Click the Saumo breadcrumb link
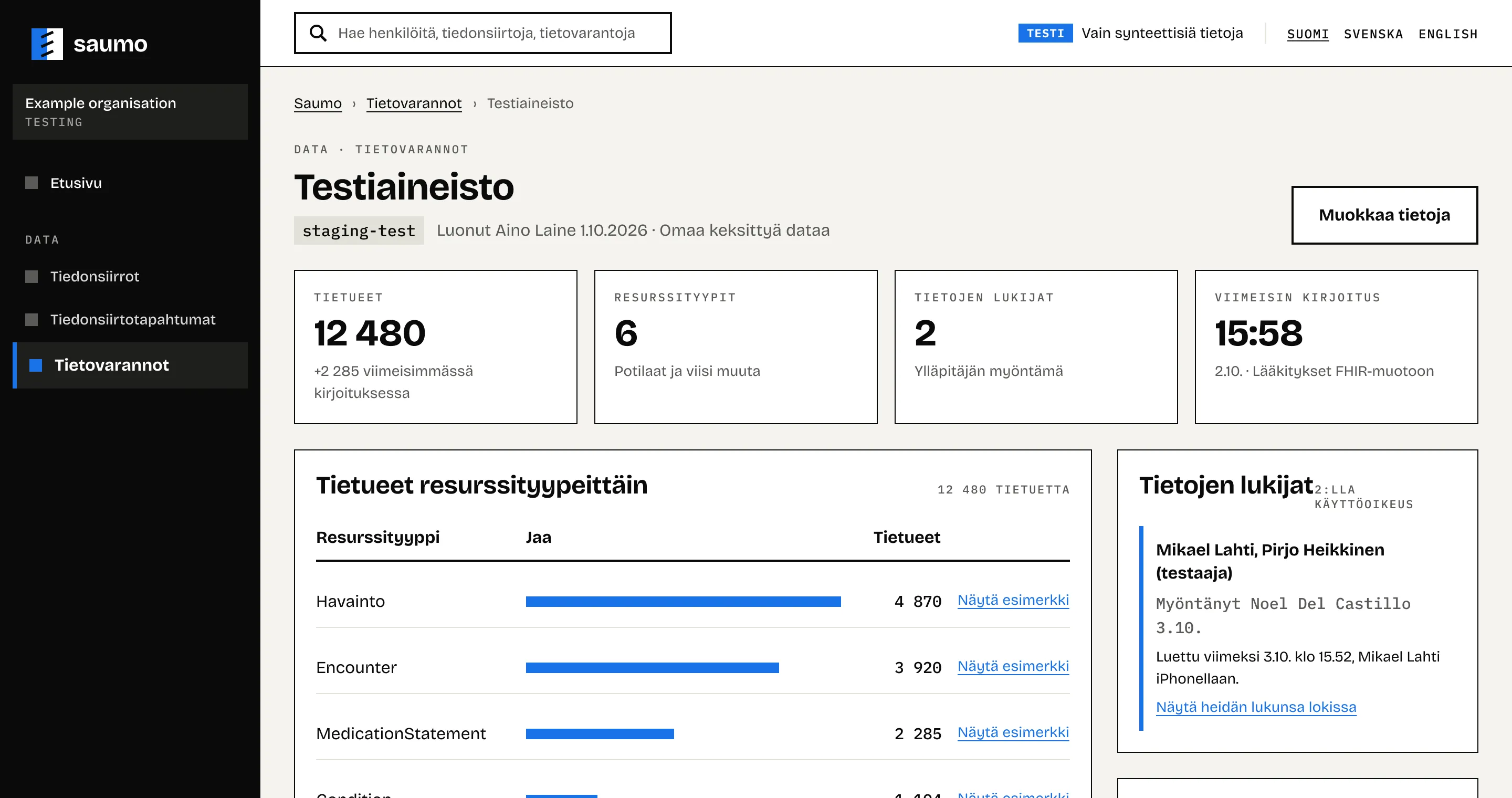 tap(318, 103)
